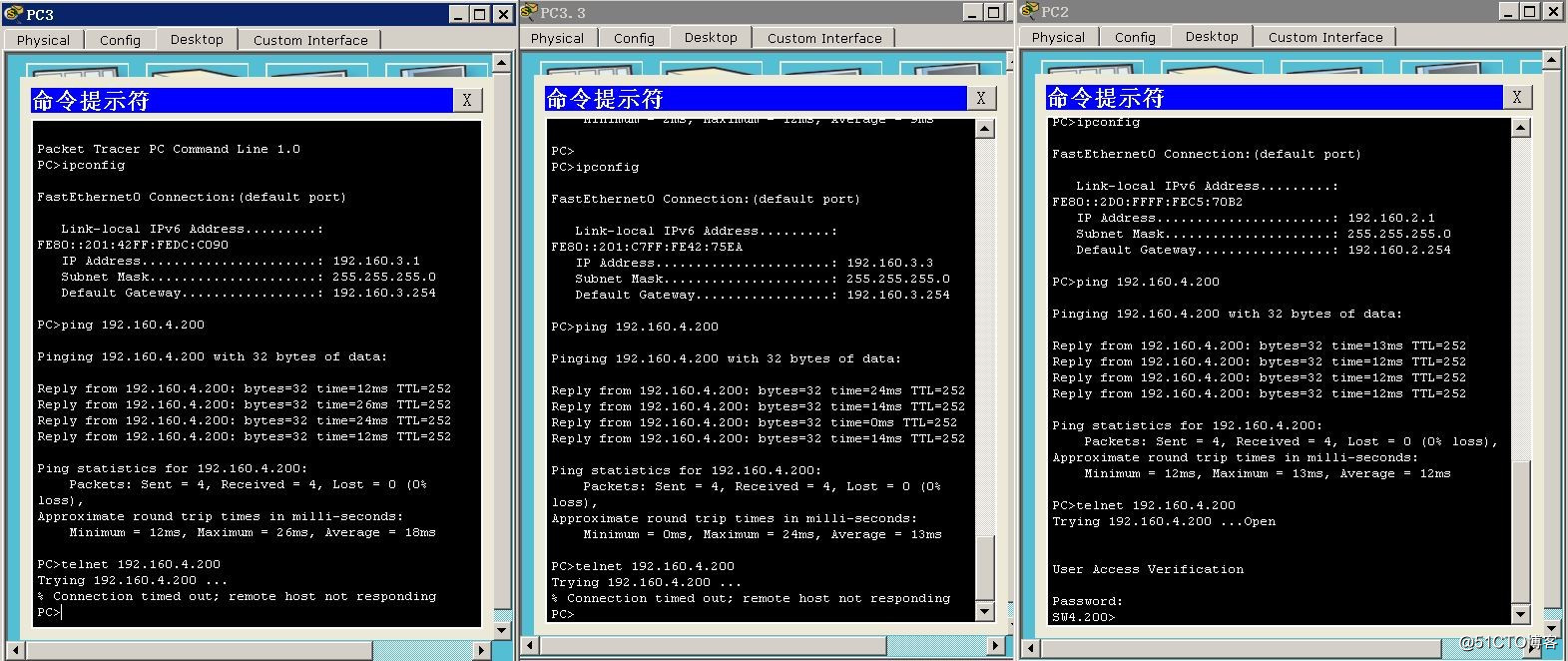
Task: Click PC3 desktop pane scroll down arrow
Action: pos(503,631)
